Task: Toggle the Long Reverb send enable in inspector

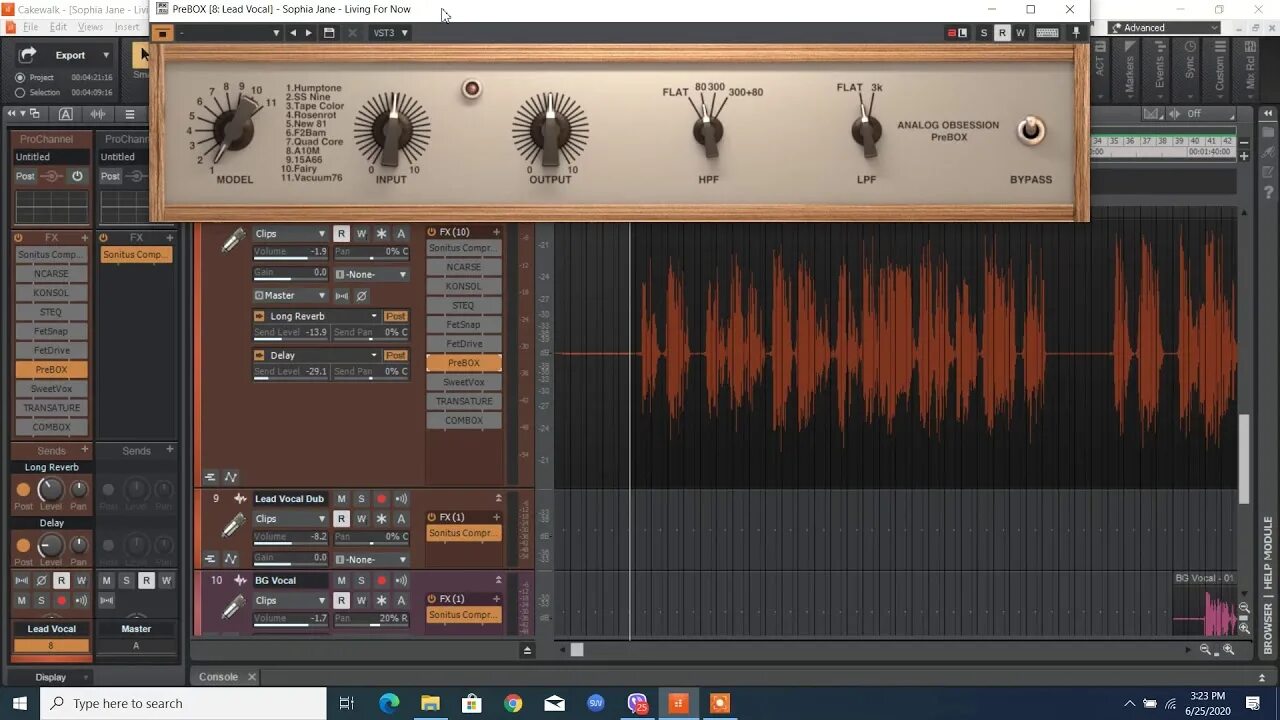Action: [x=23, y=489]
